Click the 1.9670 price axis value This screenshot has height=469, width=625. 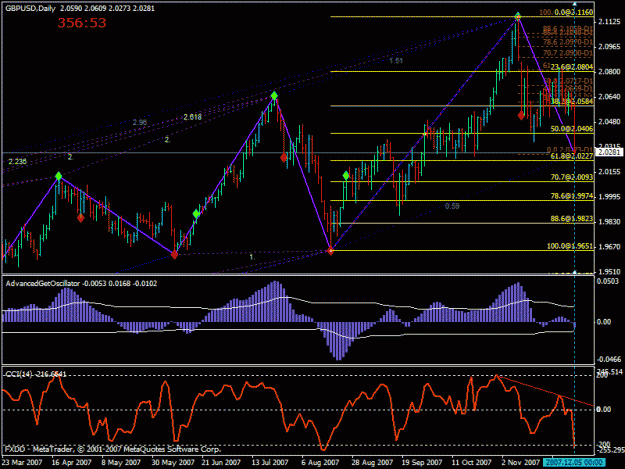(609, 247)
